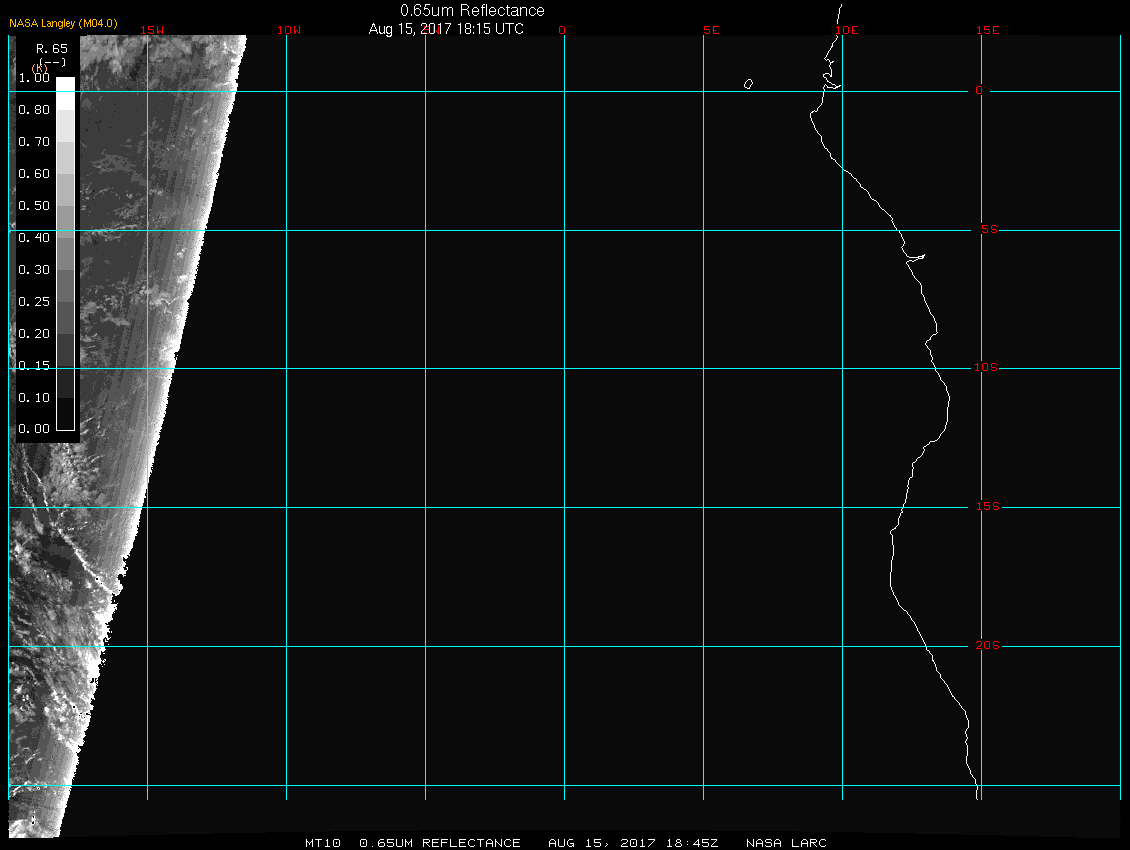
Task: Click the 10E longitude label
Action: click(x=846, y=30)
